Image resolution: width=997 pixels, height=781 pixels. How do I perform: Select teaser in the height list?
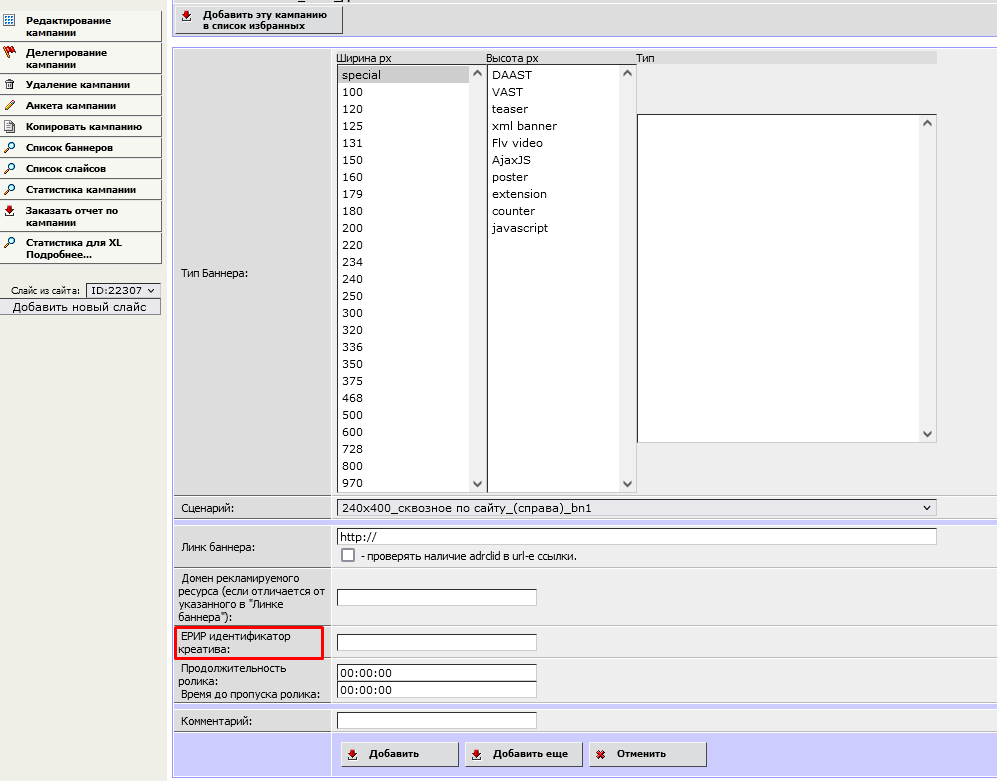pos(554,109)
